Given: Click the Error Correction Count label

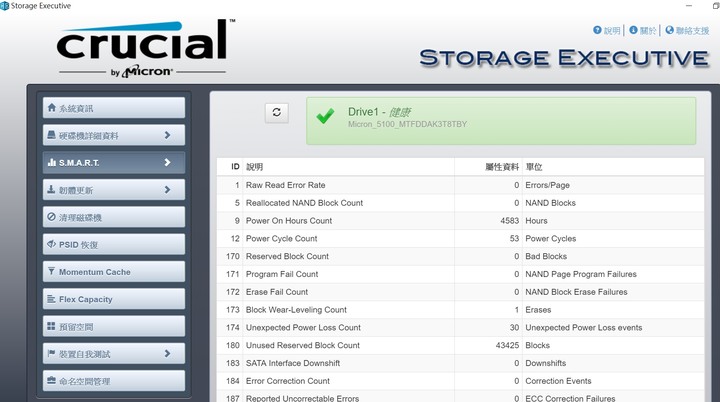Looking at the screenshot, I should [287, 381].
